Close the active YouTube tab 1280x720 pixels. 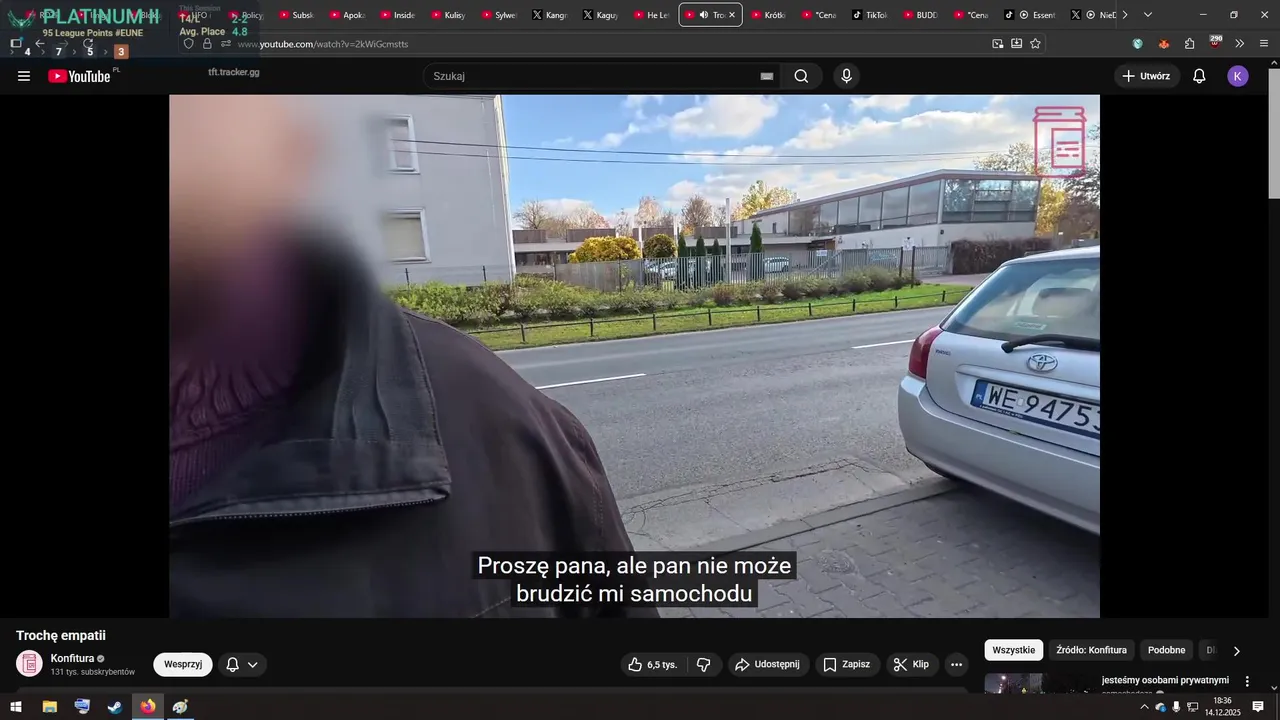pos(732,15)
